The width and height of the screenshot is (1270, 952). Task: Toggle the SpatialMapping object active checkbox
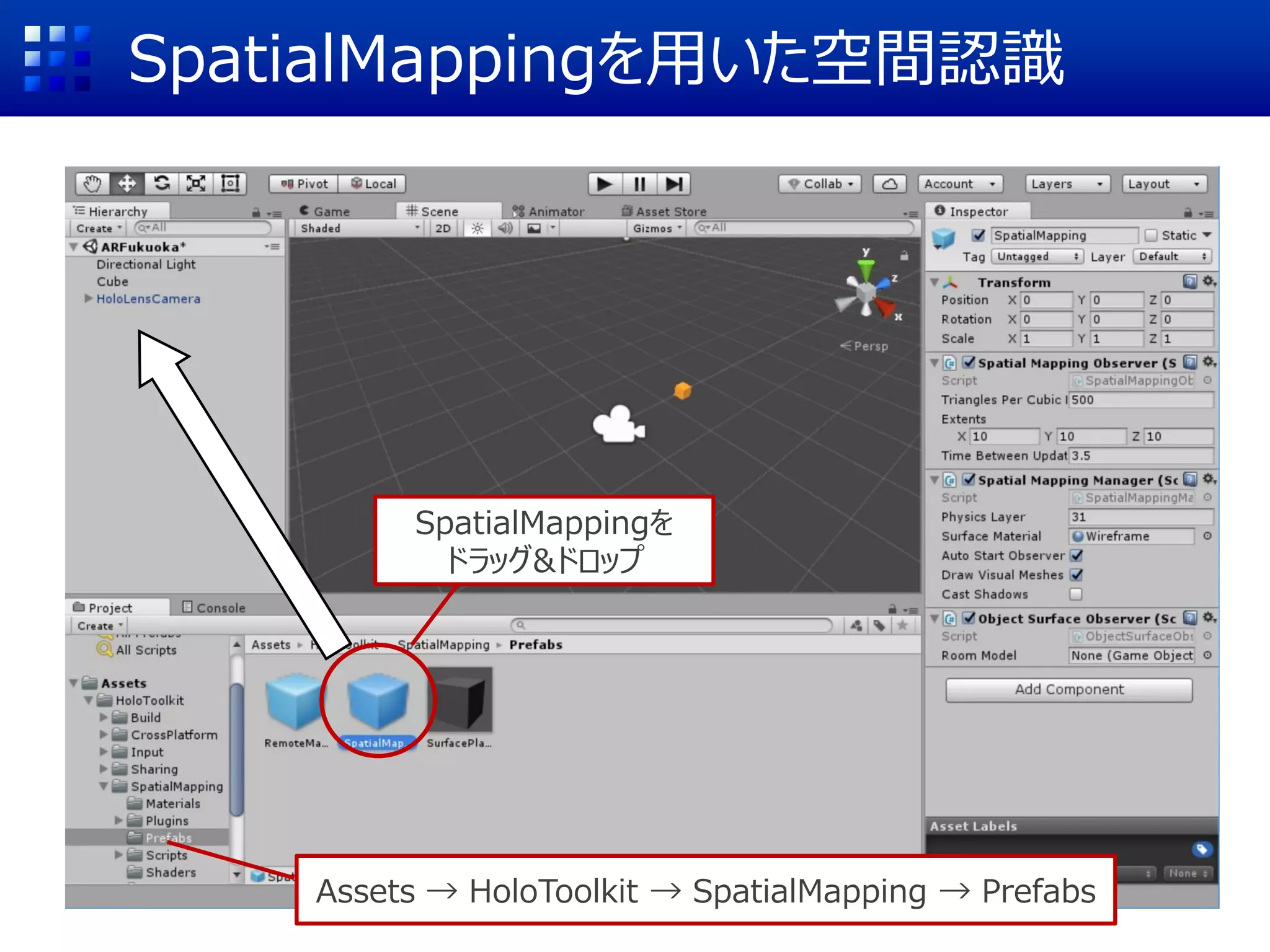[979, 236]
